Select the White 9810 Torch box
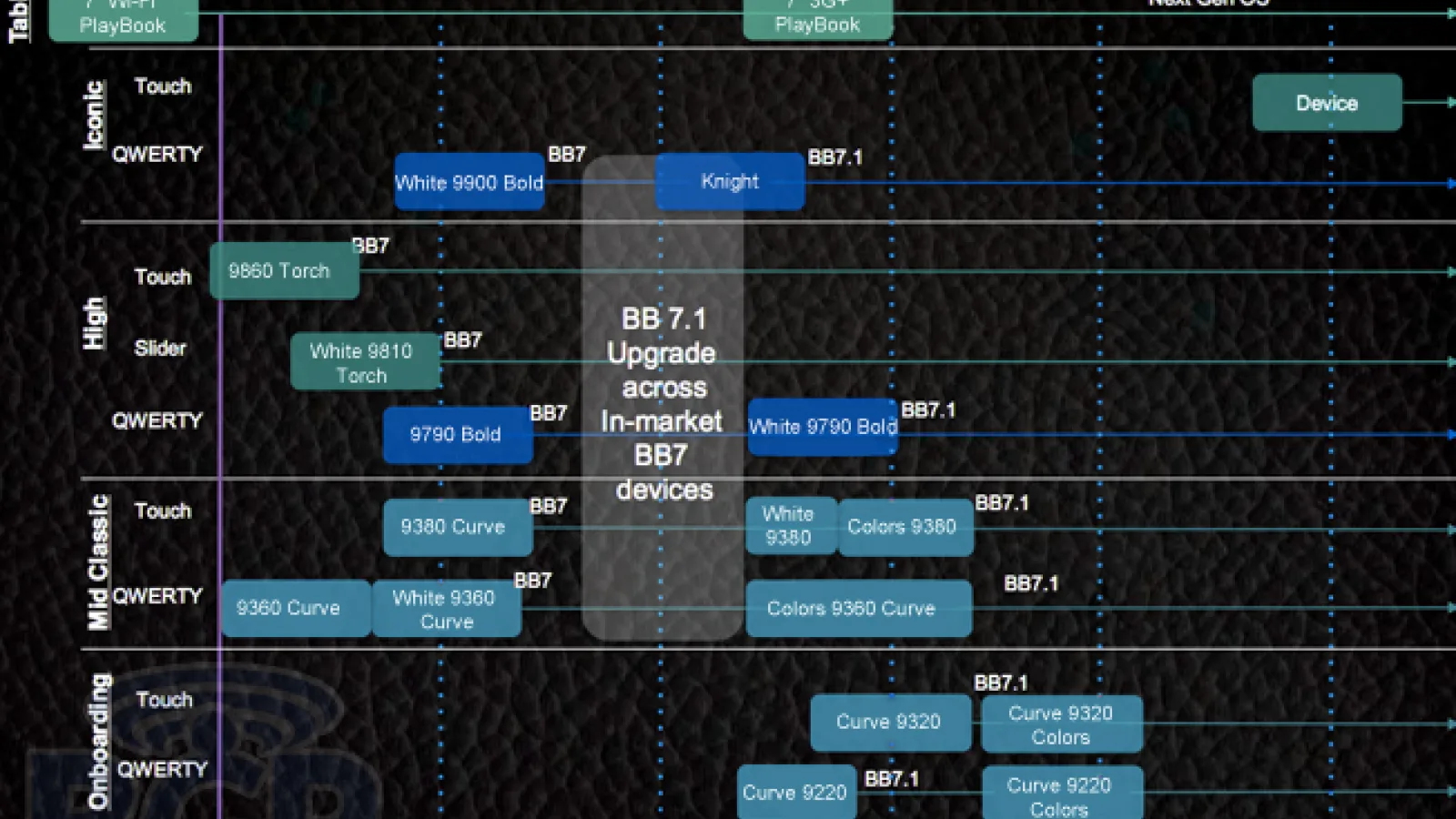 [x=365, y=361]
